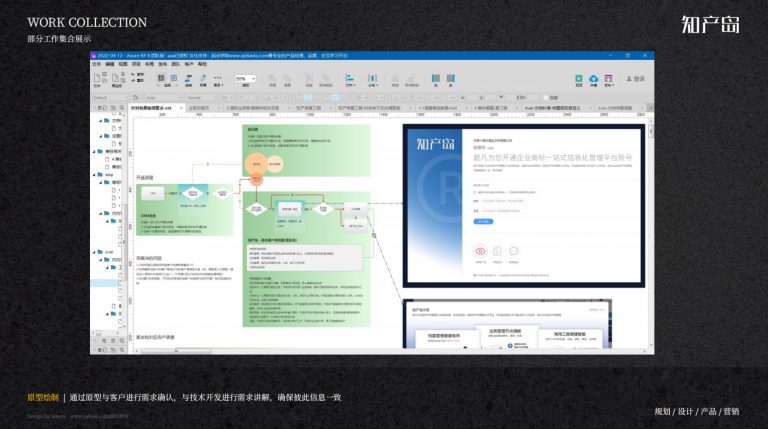
Task: Click the connector tool icon
Action: [189, 78]
